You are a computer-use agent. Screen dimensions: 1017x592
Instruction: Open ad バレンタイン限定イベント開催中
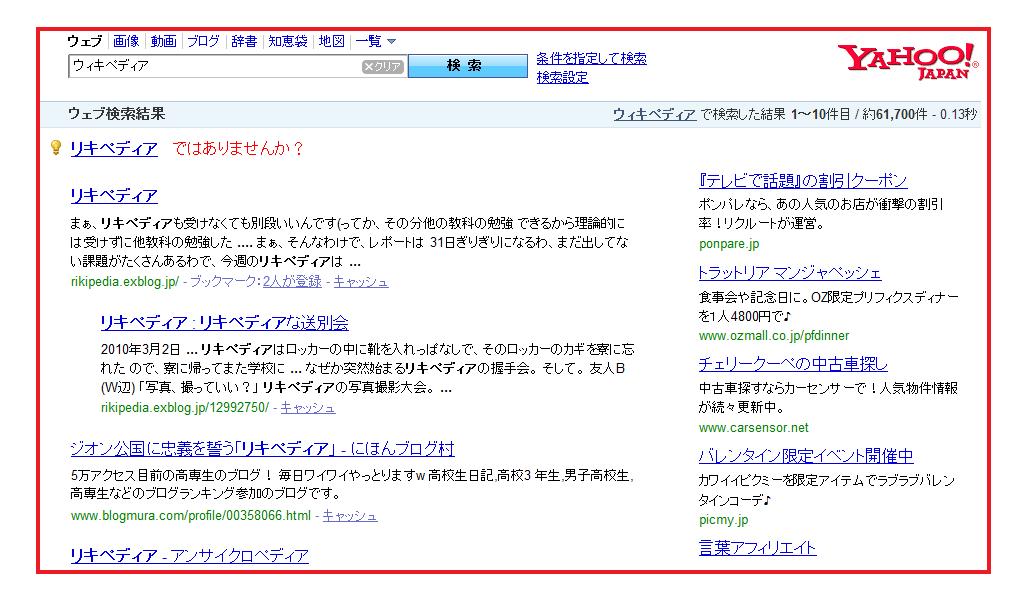(x=806, y=456)
